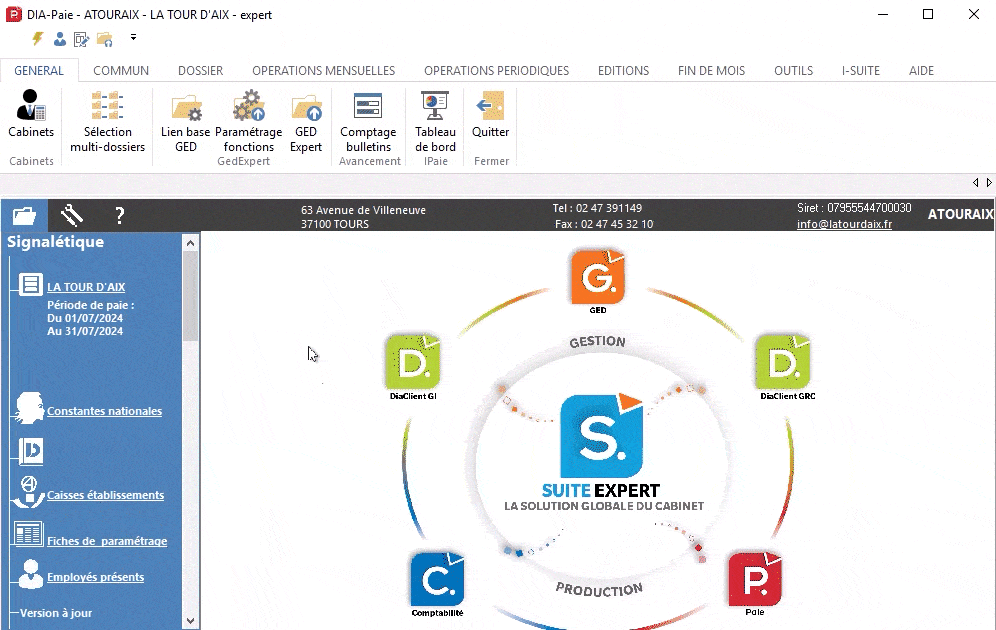Open the DOSSIER tab
The height and width of the screenshot is (630, 996).
pos(200,70)
